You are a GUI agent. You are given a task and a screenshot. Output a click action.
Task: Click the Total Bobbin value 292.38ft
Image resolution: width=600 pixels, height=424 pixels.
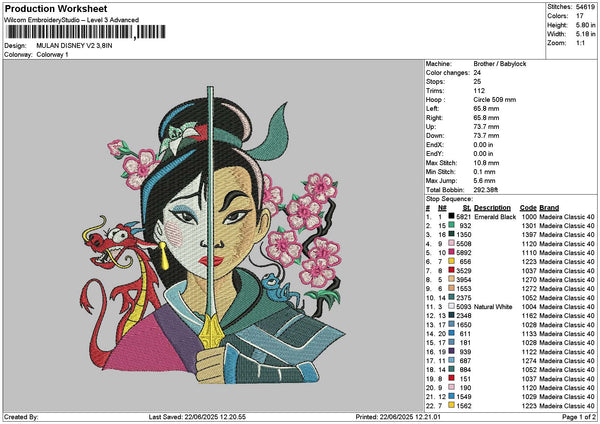tap(486, 190)
